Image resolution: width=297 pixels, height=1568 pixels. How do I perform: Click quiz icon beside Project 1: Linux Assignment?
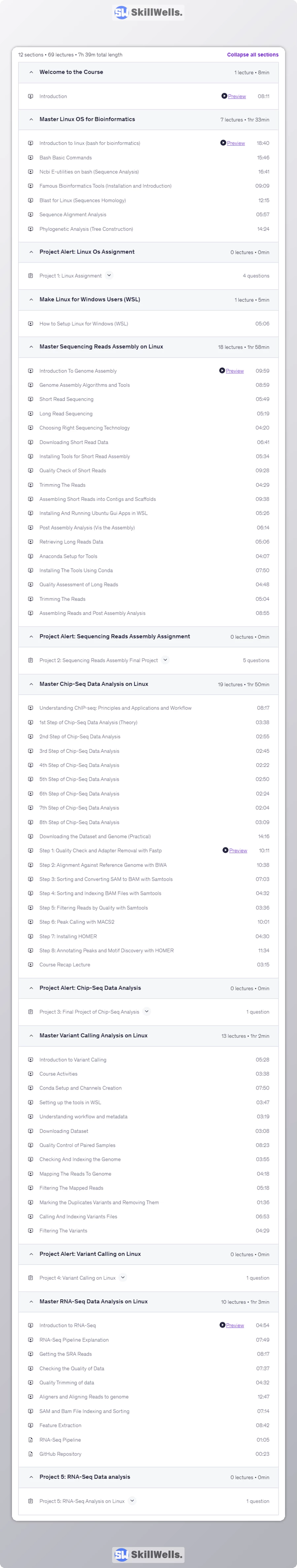pos(30,276)
